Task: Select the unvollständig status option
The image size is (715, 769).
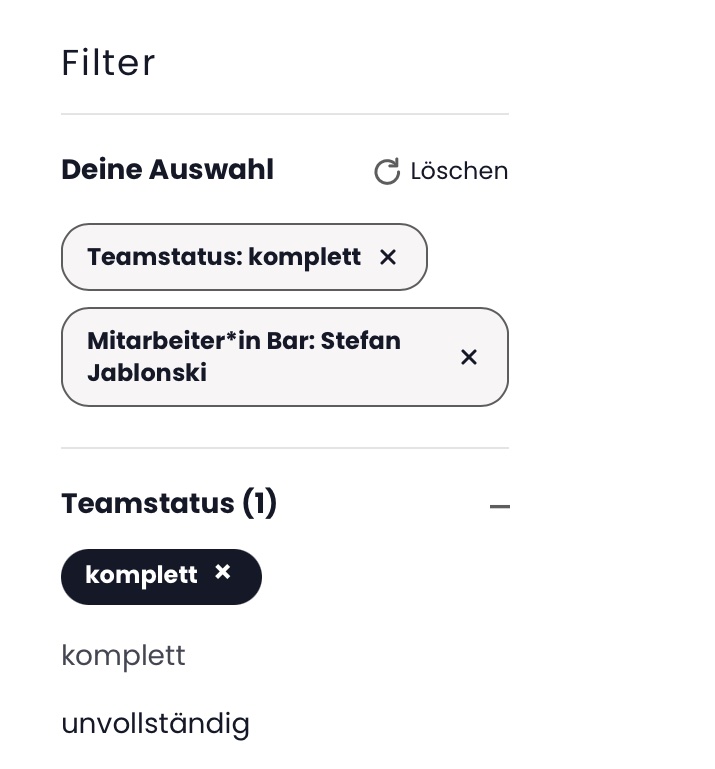Action: [x=155, y=724]
